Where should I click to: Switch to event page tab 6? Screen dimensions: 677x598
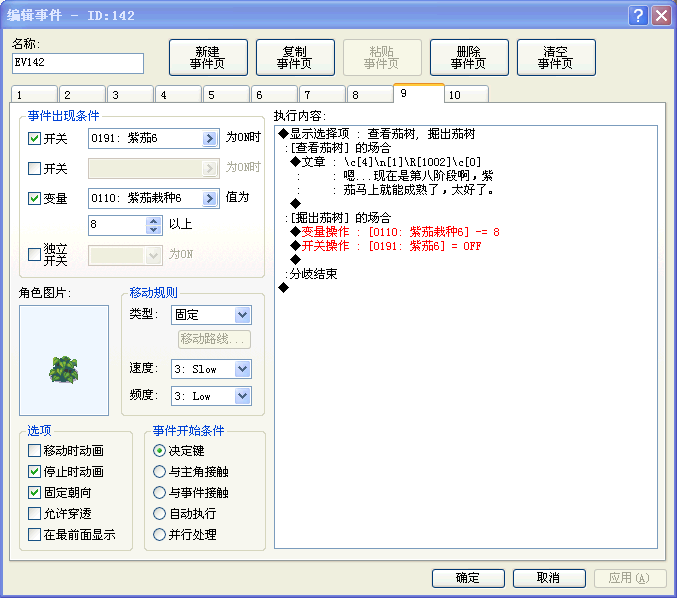coord(274,95)
